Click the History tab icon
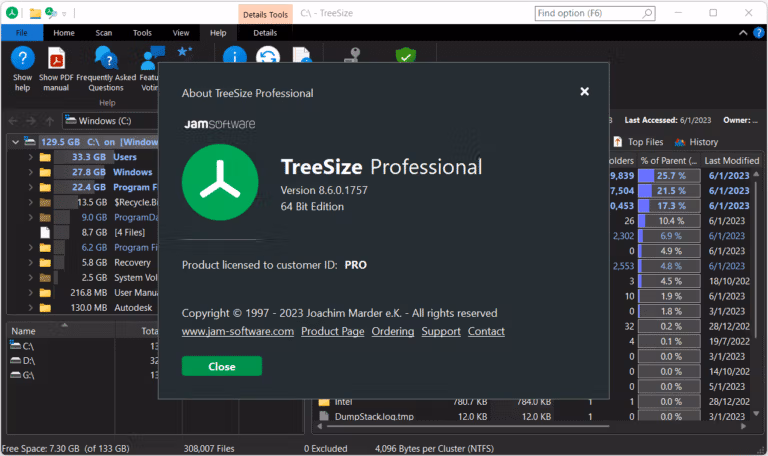 pyautogui.click(x=680, y=142)
